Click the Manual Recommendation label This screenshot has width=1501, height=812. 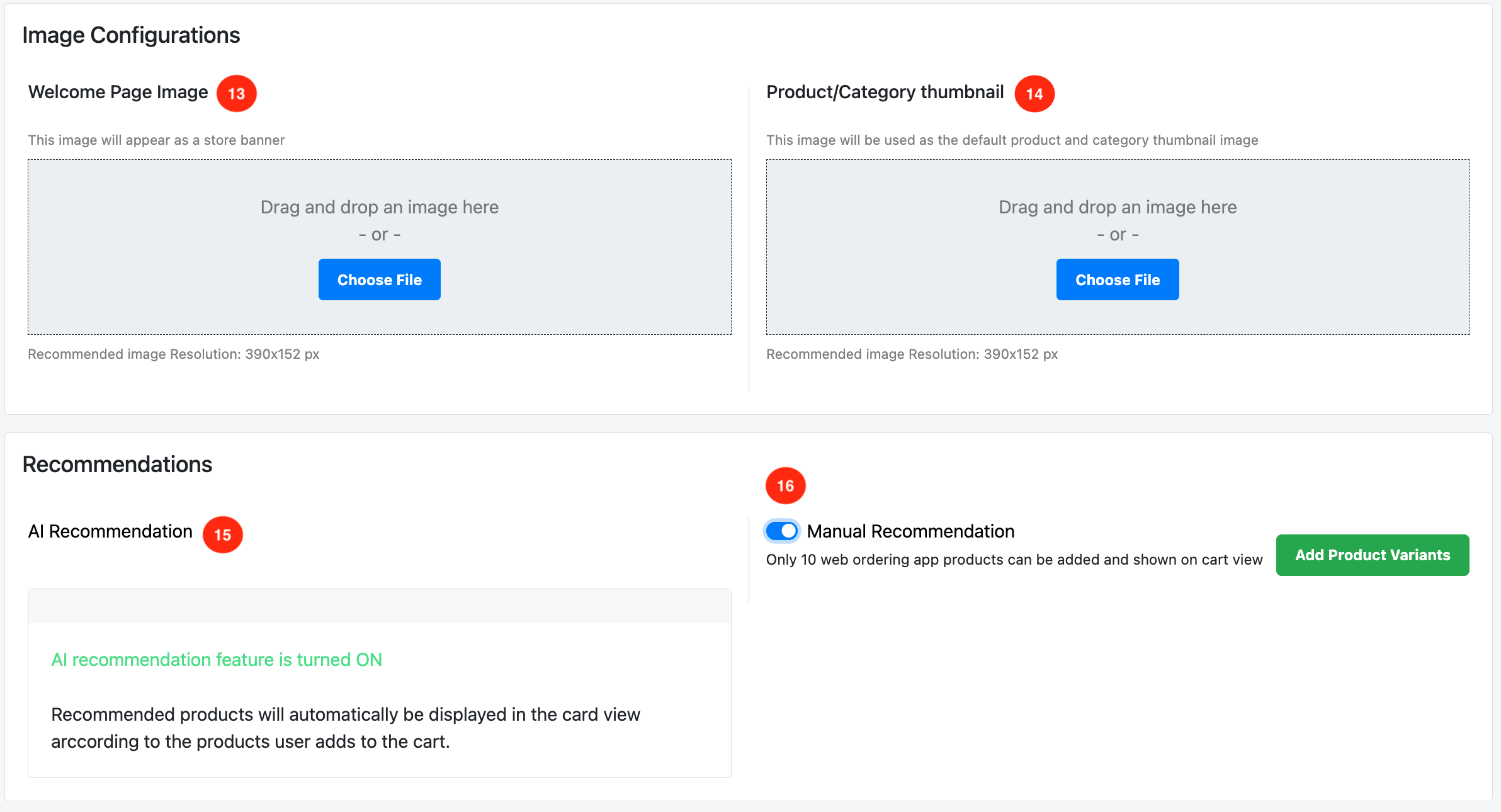pyautogui.click(x=910, y=531)
